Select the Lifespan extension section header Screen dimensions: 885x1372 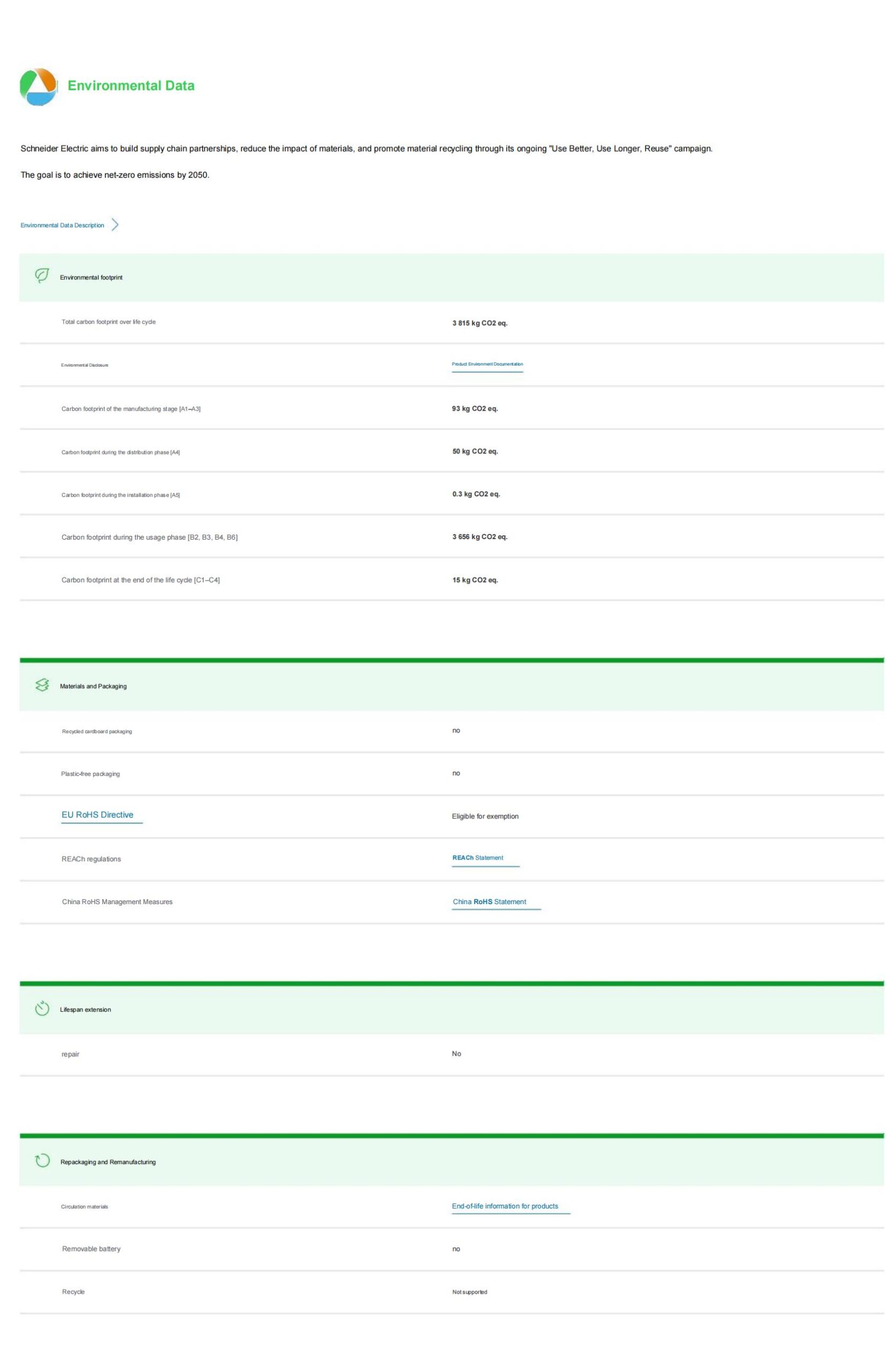point(85,1009)
